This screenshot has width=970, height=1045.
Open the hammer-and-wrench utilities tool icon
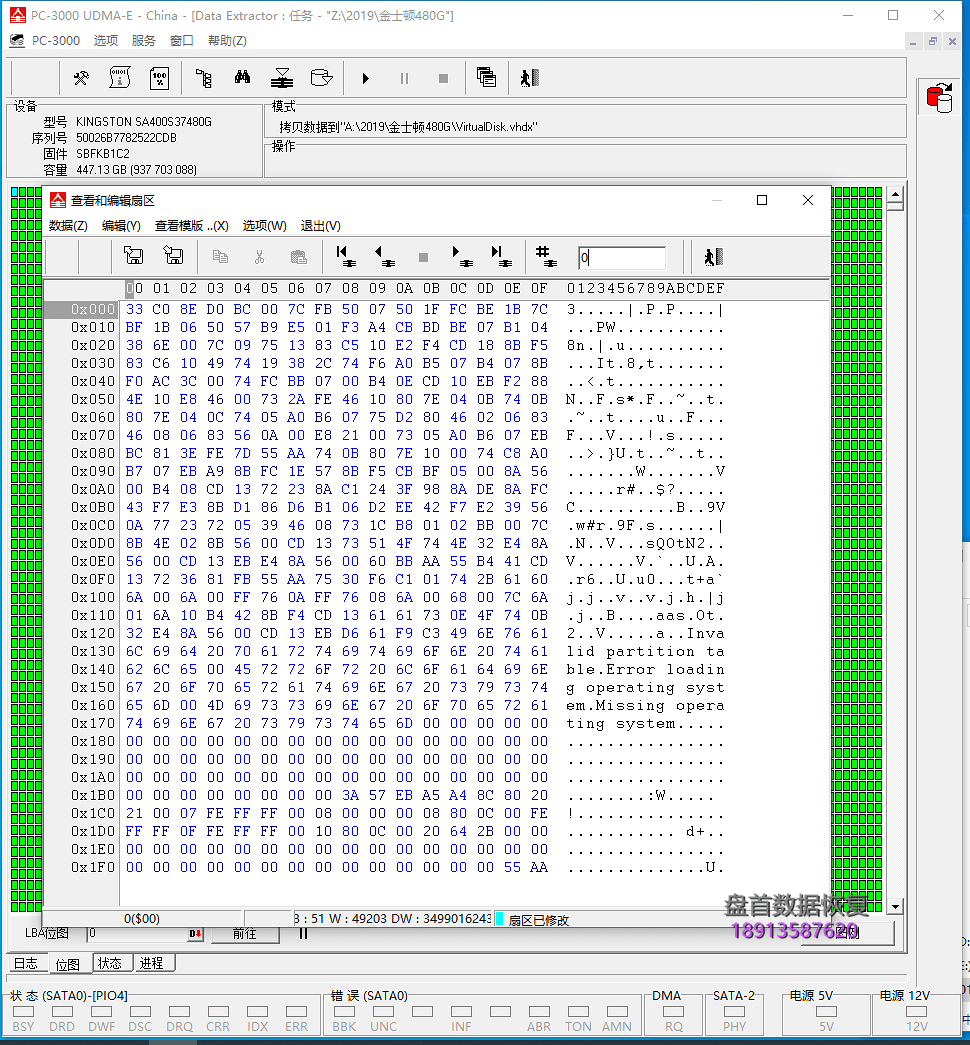[81, 78]
